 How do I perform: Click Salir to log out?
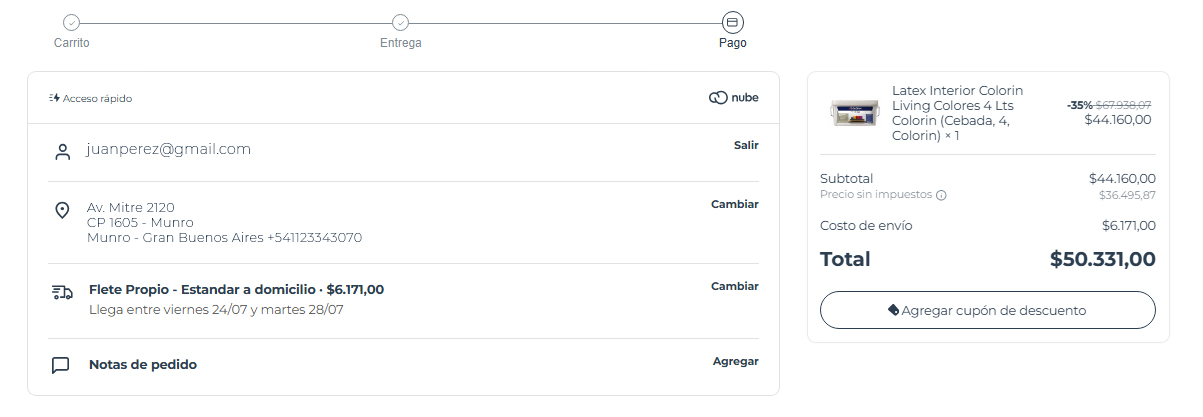point(746,145)
